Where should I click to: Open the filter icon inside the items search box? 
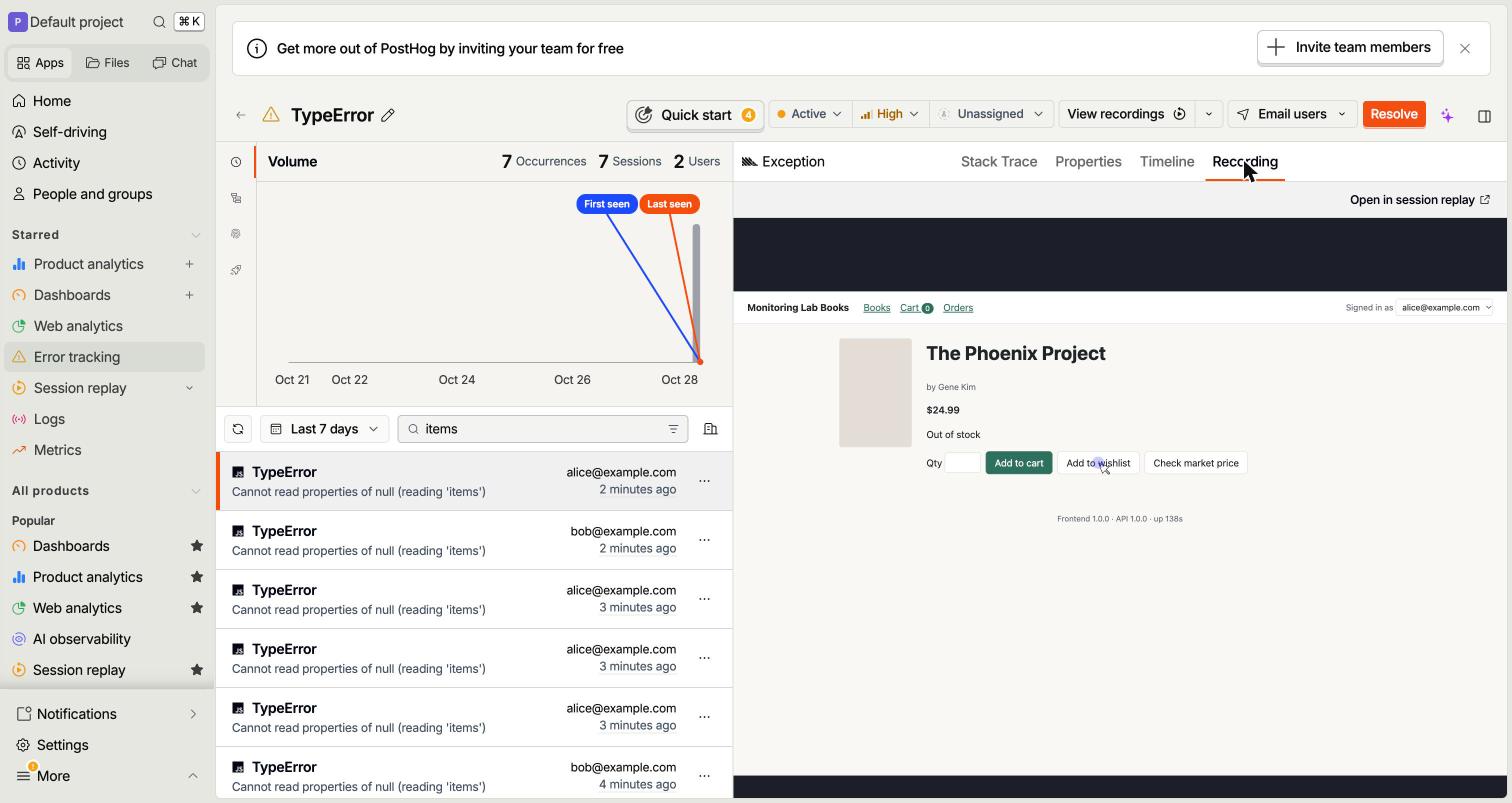(673, 429)
